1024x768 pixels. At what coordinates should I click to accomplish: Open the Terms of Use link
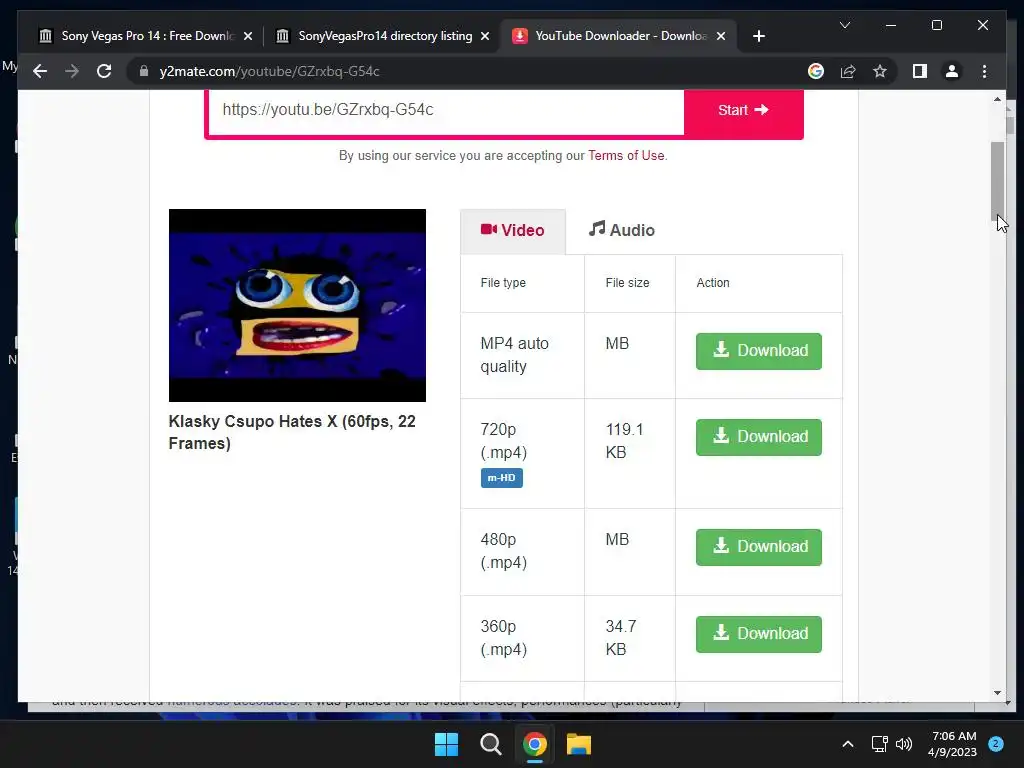pos(626,155)
